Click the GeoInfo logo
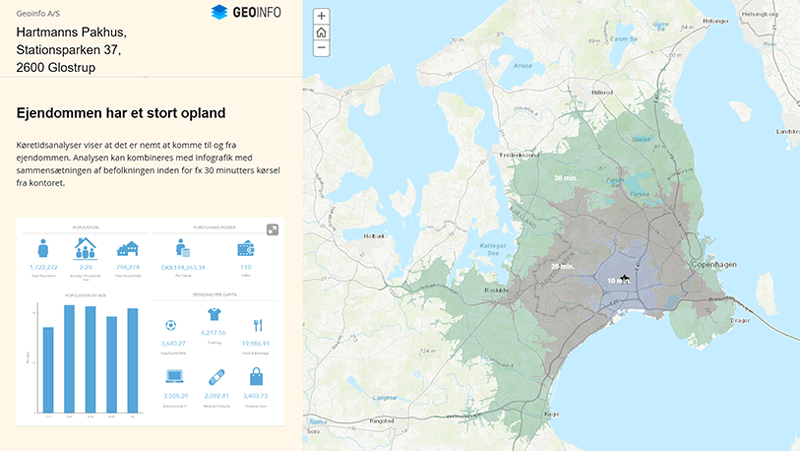The width and height of the screenshot is (800, 451). [x=246, y=12]
